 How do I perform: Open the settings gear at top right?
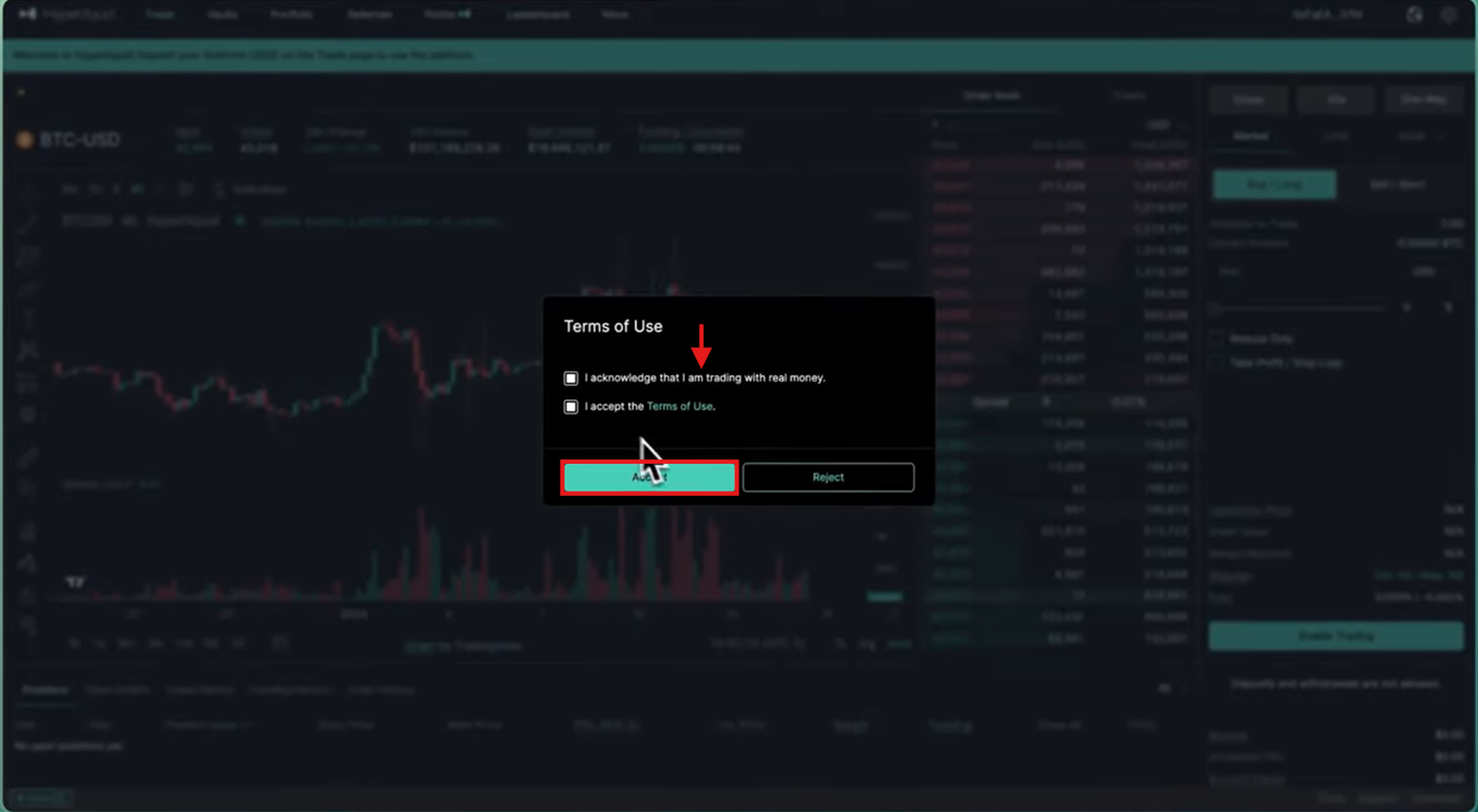pos(1449,15)
